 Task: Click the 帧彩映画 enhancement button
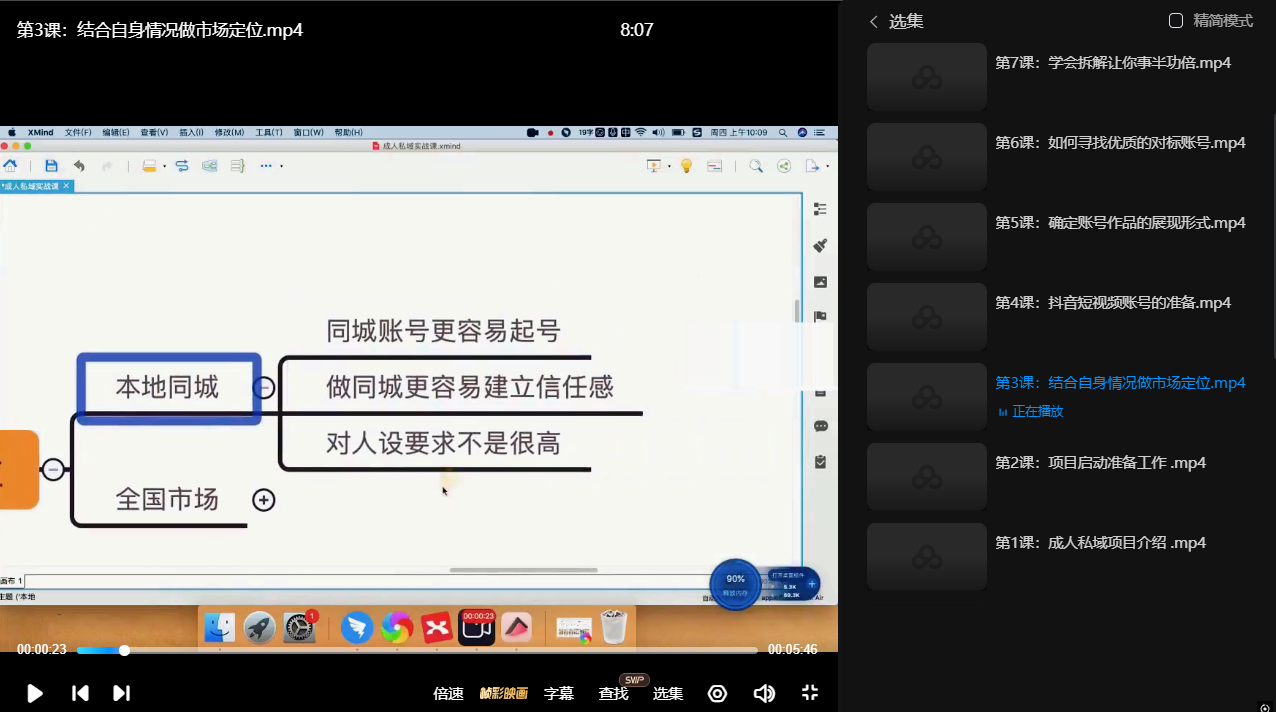tap(503, 693)
